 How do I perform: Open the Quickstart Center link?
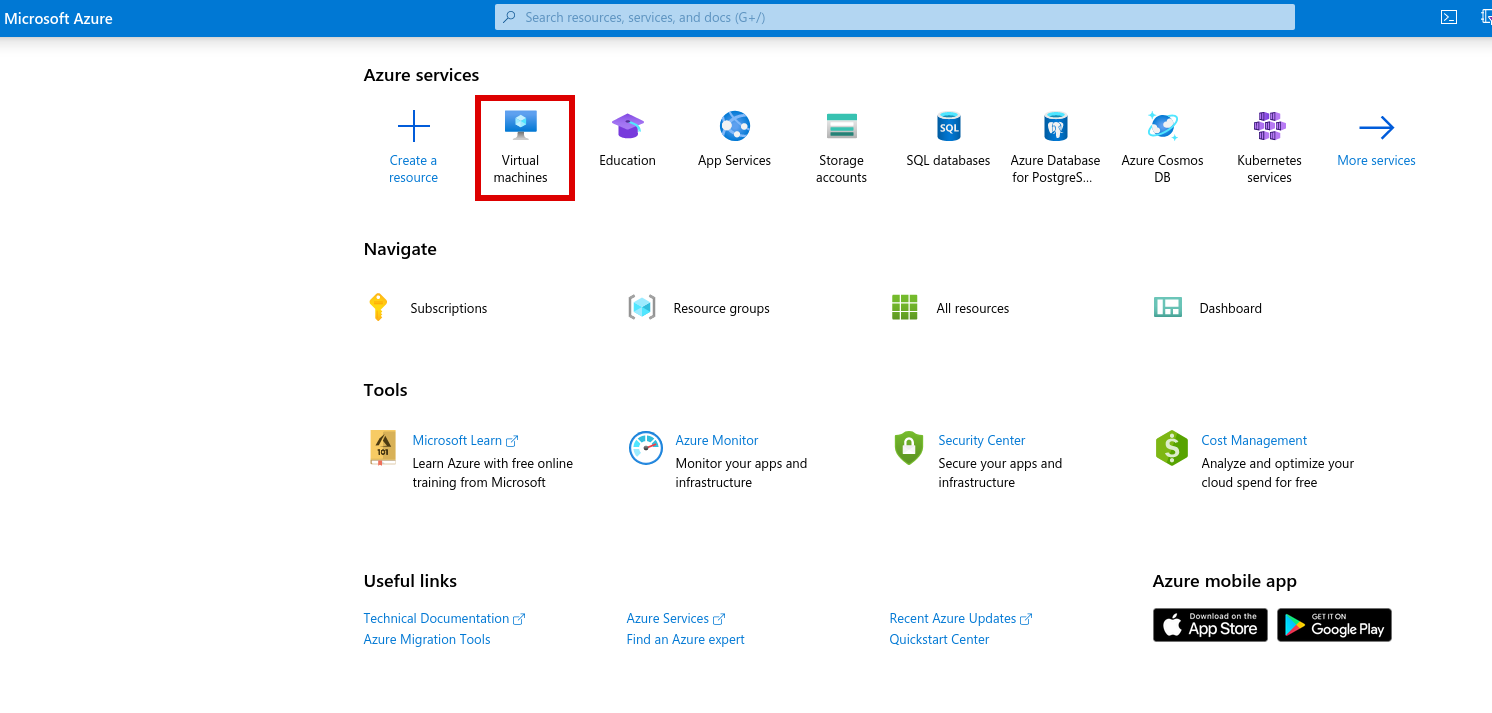[939, 639]
